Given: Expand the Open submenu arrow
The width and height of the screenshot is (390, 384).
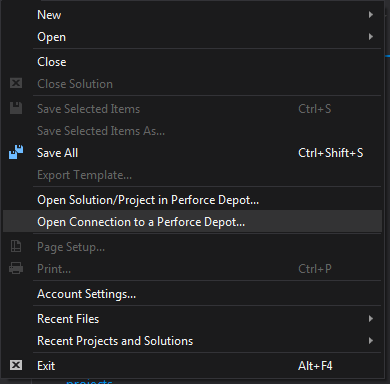Looking at the screenshot, I should (371, 37).
